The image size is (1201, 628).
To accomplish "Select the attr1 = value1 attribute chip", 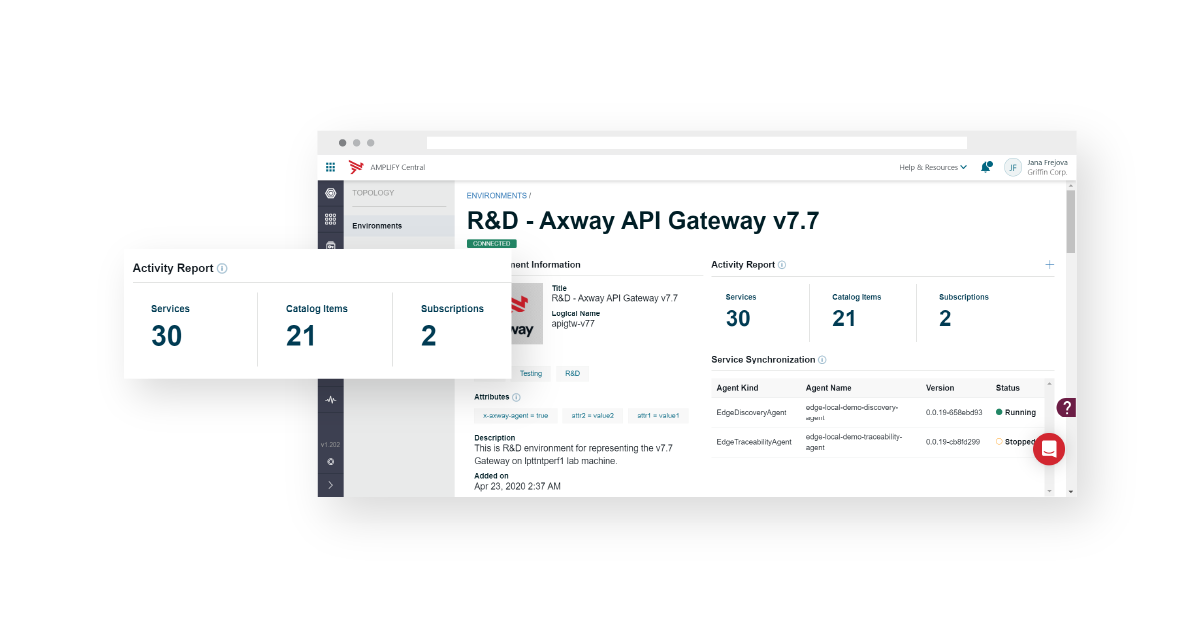I will tap(658, 415).
